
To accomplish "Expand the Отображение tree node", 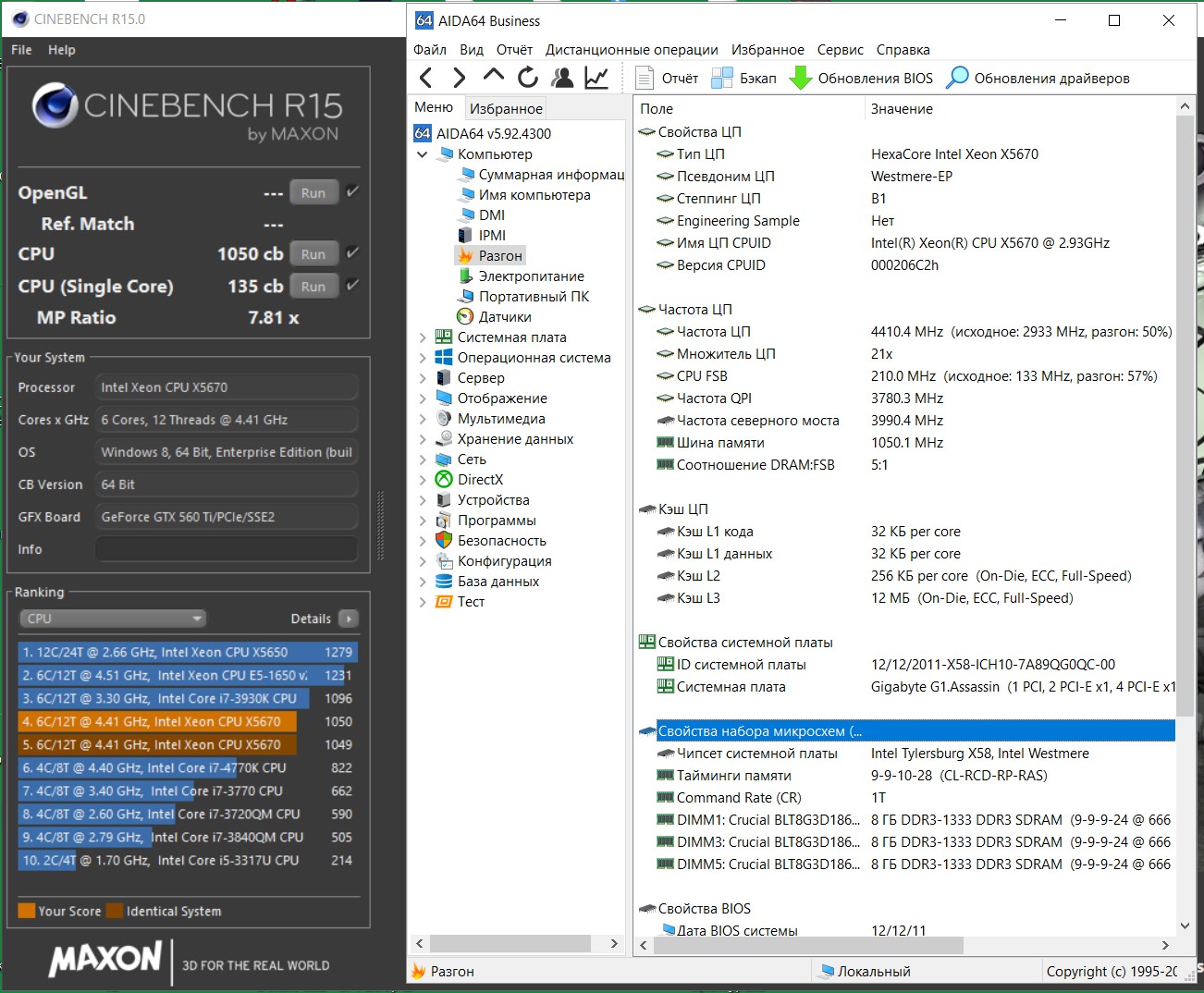I will pos(423,398).
